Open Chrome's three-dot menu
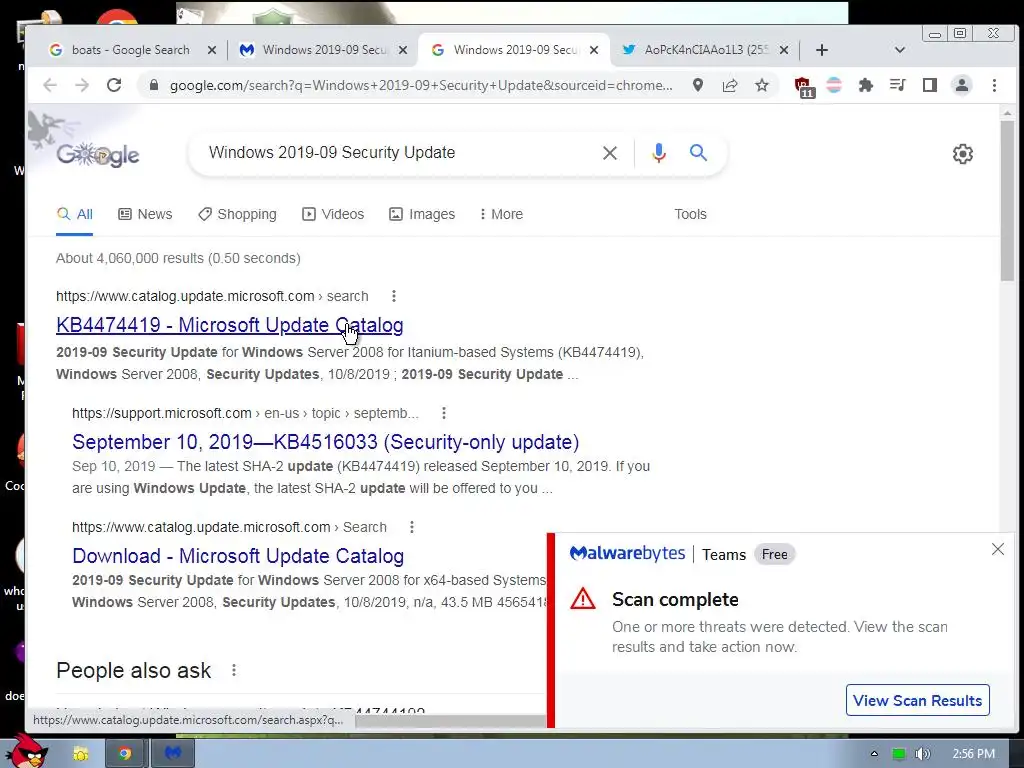This screenshot has height=768, width=1024. pos(994,86)
